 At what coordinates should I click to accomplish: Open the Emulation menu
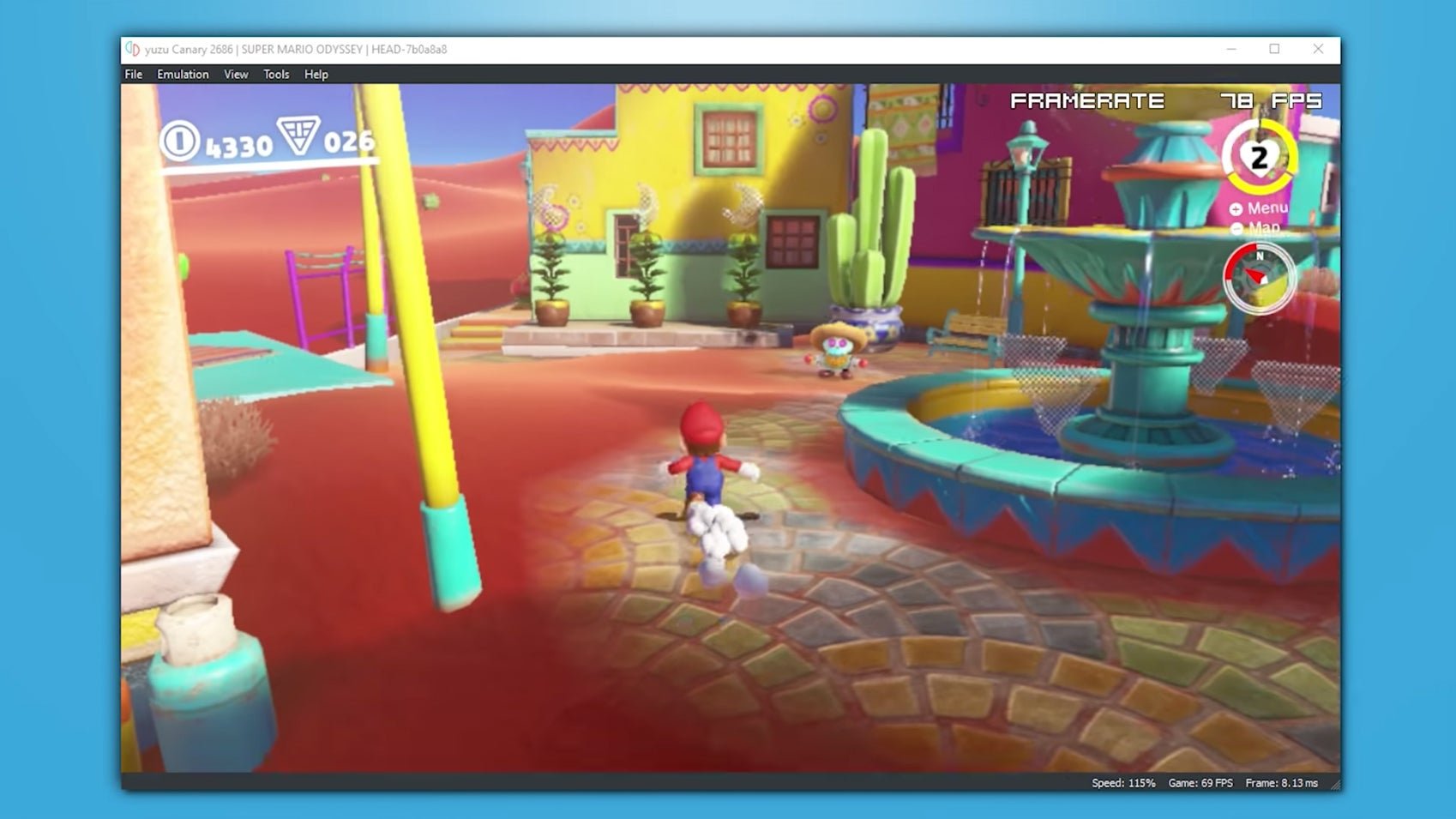(183, 75)
